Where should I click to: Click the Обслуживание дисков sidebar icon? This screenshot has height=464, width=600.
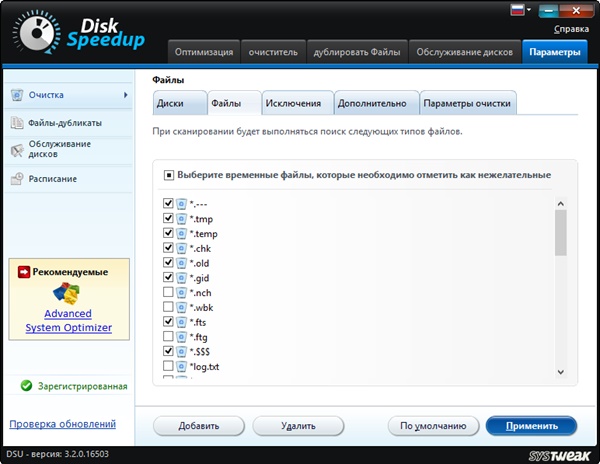(x=17, y=150)
